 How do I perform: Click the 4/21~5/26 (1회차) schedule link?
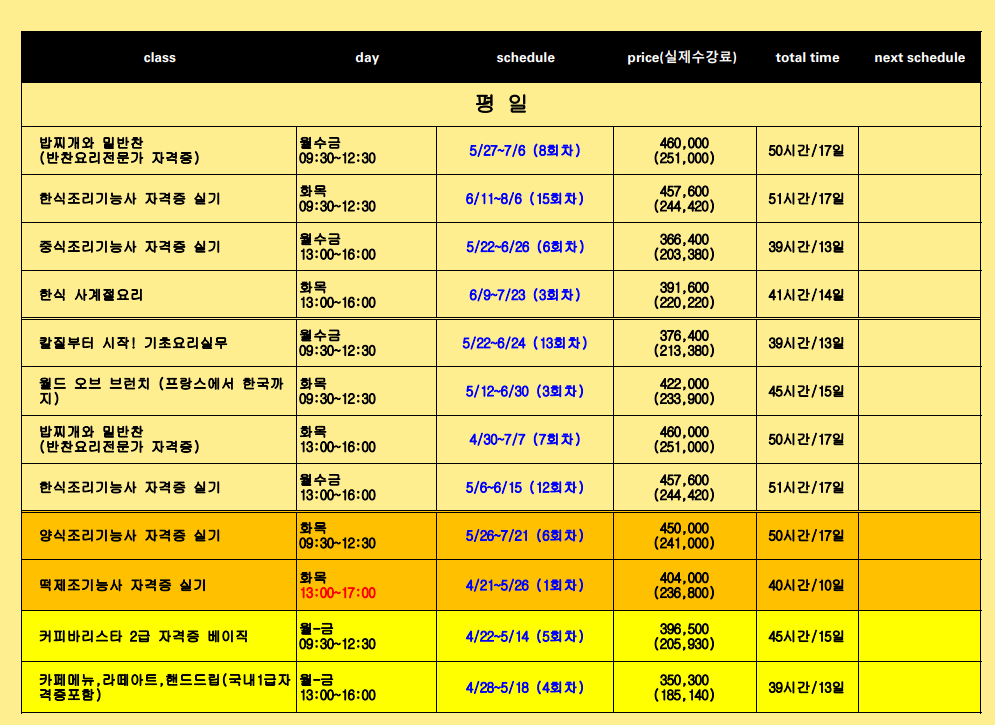[x=525, y=586]
